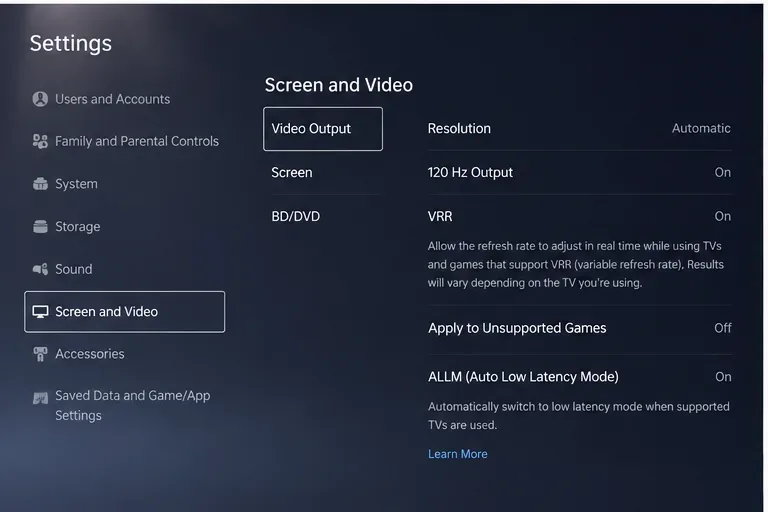Switch to the BD/DVD submenu
This screenshot has width=768, height=512.
[x=295, y=216]
